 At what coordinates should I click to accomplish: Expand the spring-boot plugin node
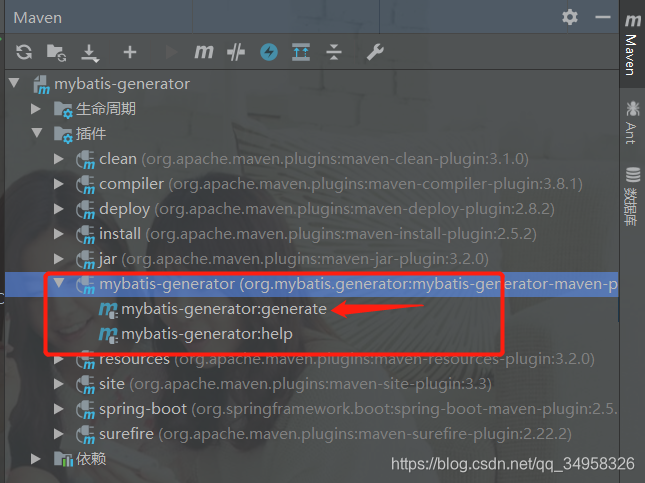click(x=59, y=409)
